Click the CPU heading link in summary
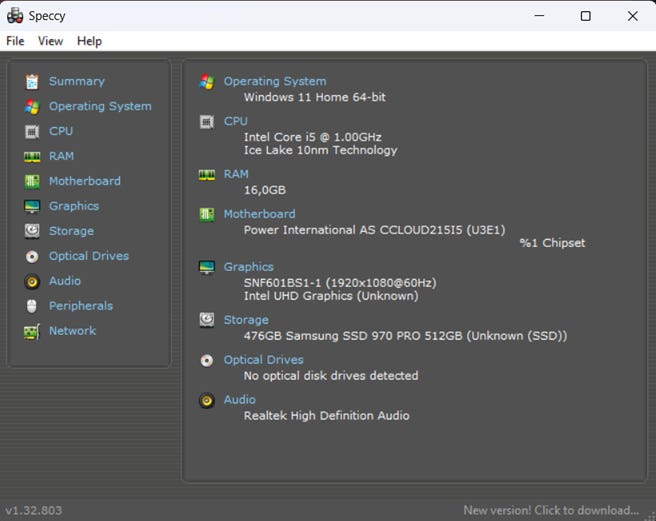The width and height of the screenshot is (656, 521). (235, 121)
